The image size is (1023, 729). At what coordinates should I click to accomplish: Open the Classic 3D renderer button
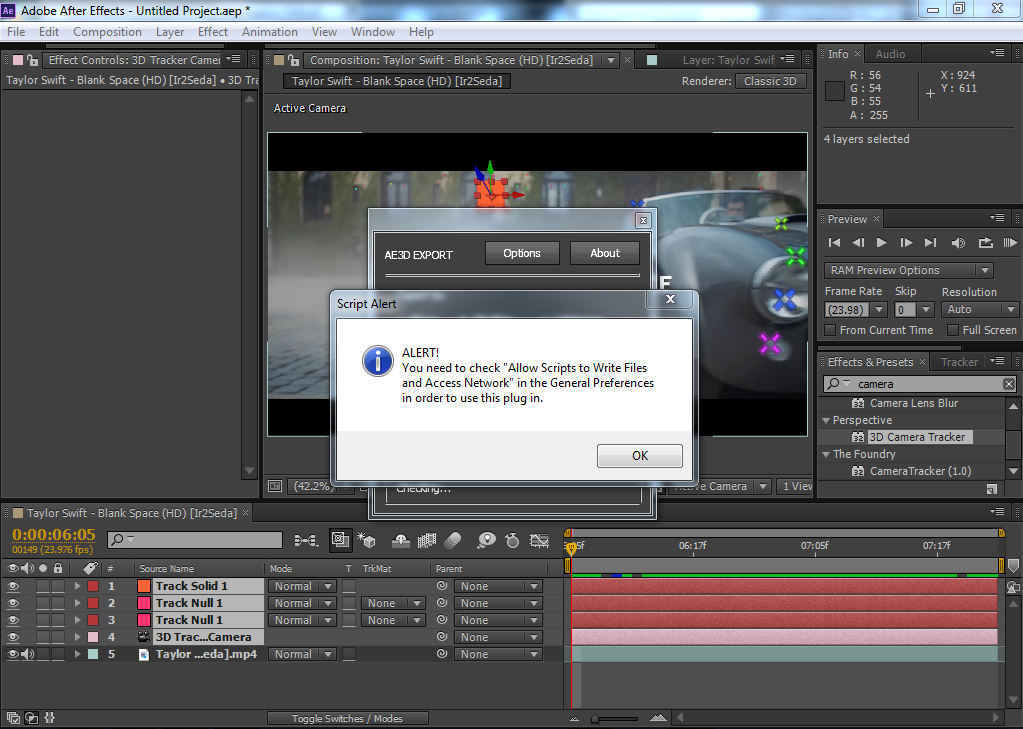pyautogui.click(x=771, y=81)
